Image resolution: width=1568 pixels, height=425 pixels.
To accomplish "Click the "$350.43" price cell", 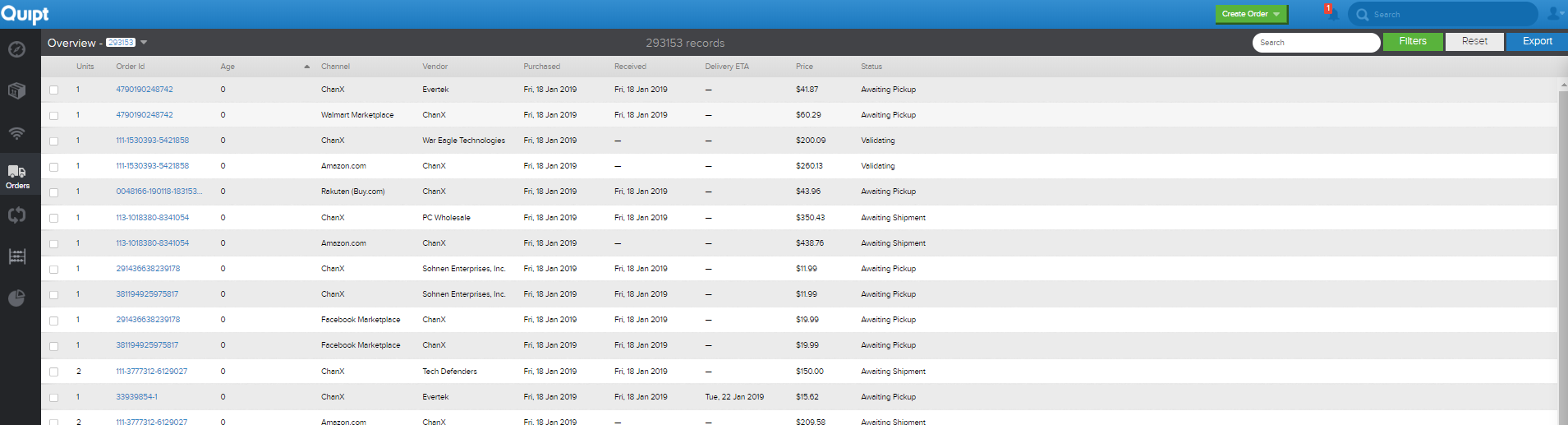I will [810, 218].
